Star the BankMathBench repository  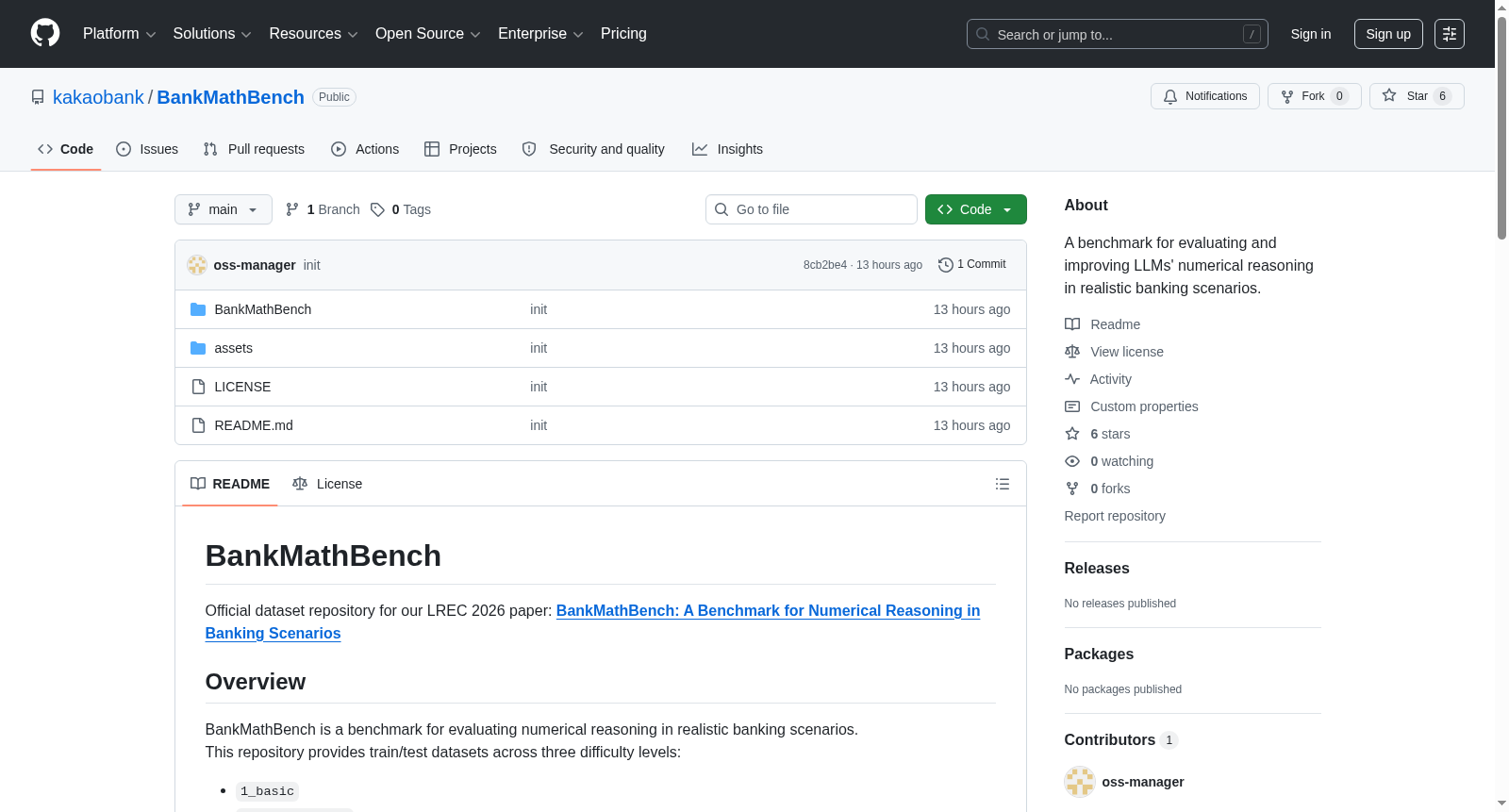coord(1417,96)
